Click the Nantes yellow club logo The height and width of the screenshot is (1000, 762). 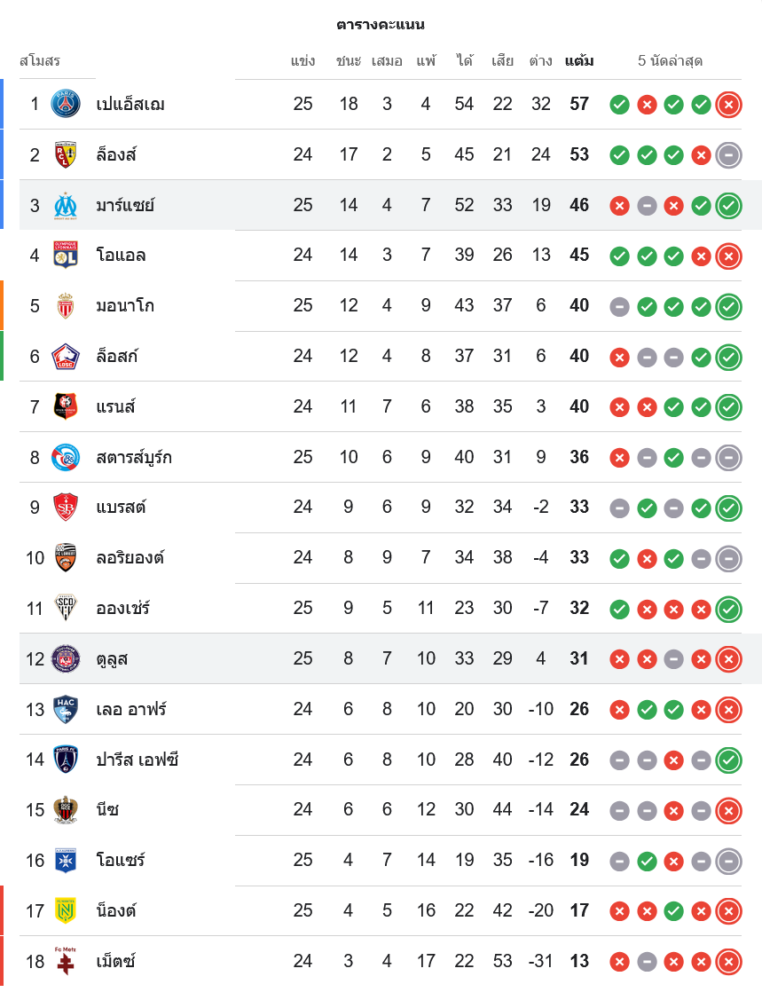[66, 910]
